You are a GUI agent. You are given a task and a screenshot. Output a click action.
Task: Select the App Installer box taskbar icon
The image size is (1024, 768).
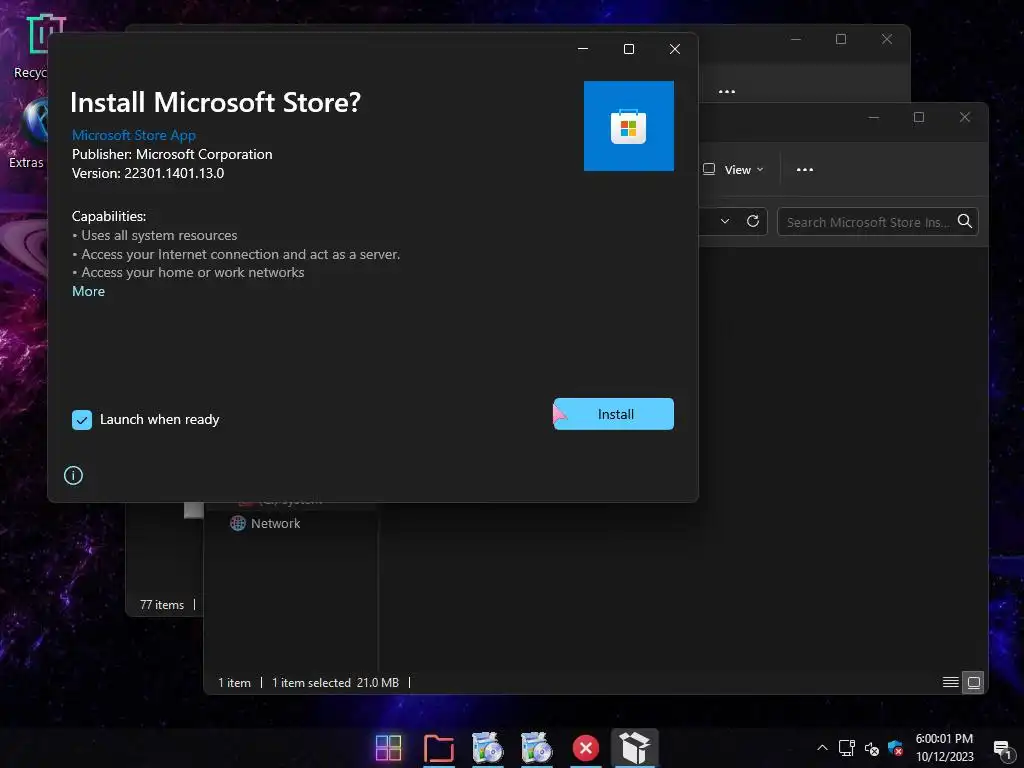click(635, 748)
